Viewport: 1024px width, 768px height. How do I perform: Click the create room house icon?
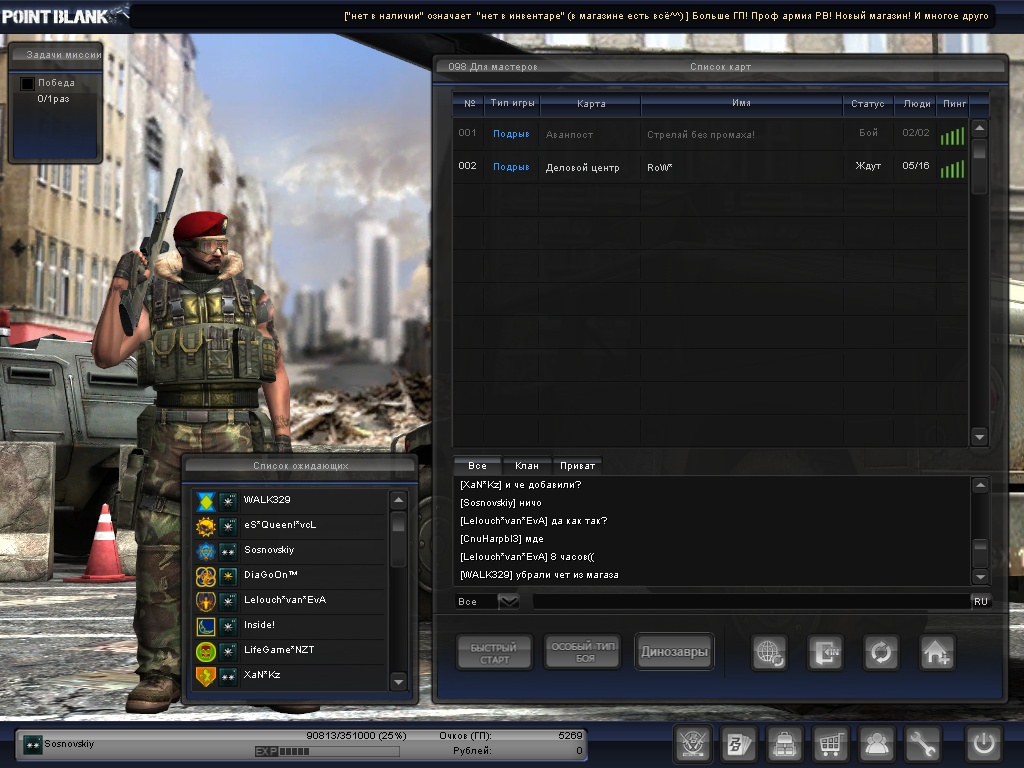click(x=937, y=653)
